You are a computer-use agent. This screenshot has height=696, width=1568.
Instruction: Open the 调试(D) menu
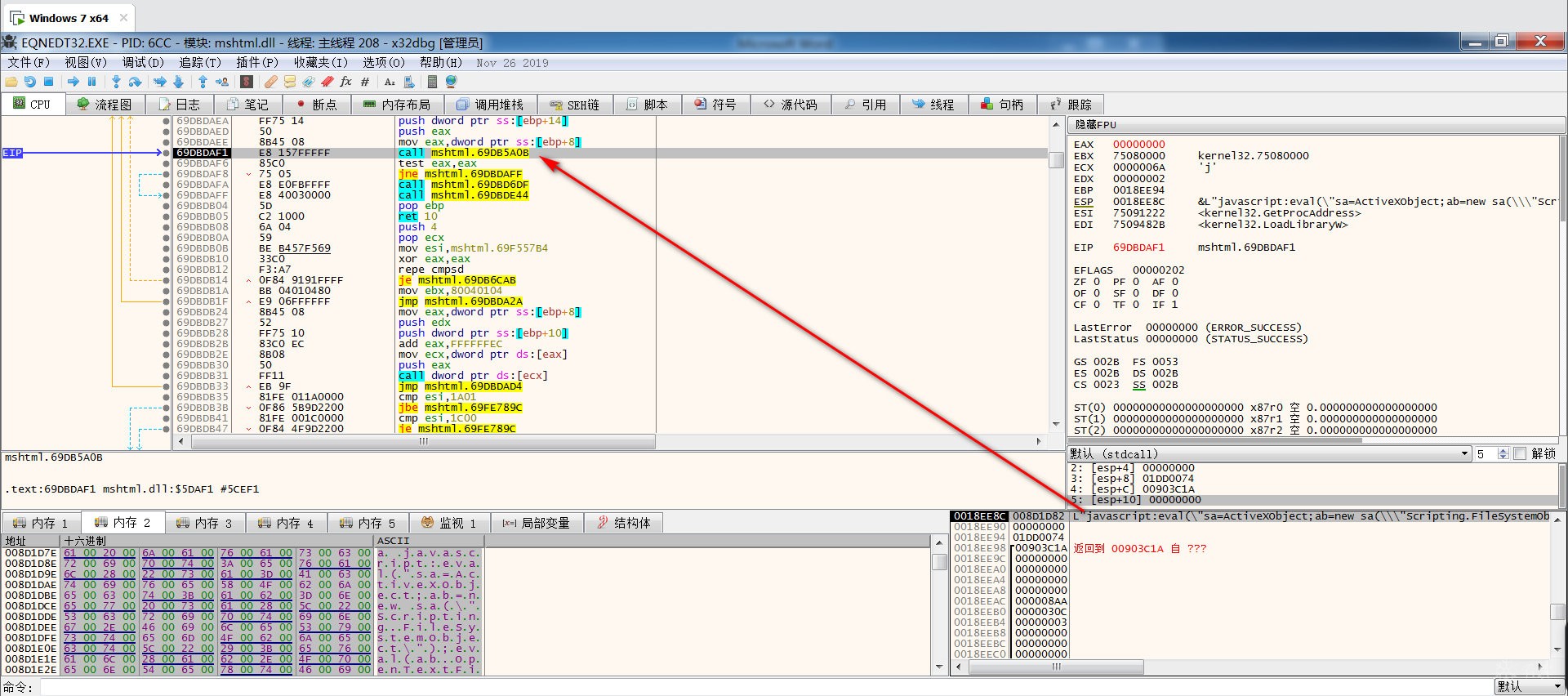pos(143,62)
